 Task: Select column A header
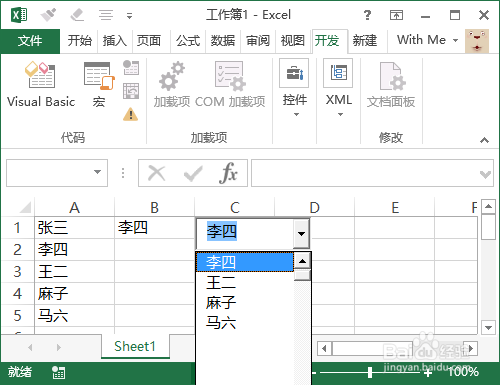coord(75,207)
